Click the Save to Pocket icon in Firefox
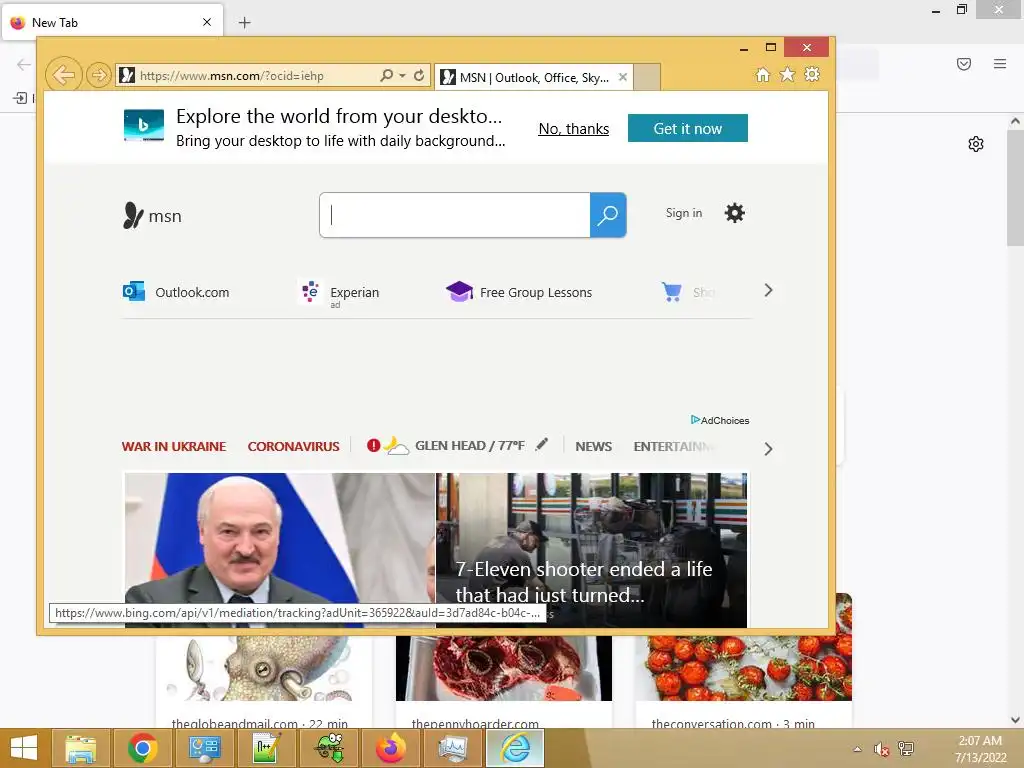Viewport: 1024px width, 768px height. tap(964, 64)
